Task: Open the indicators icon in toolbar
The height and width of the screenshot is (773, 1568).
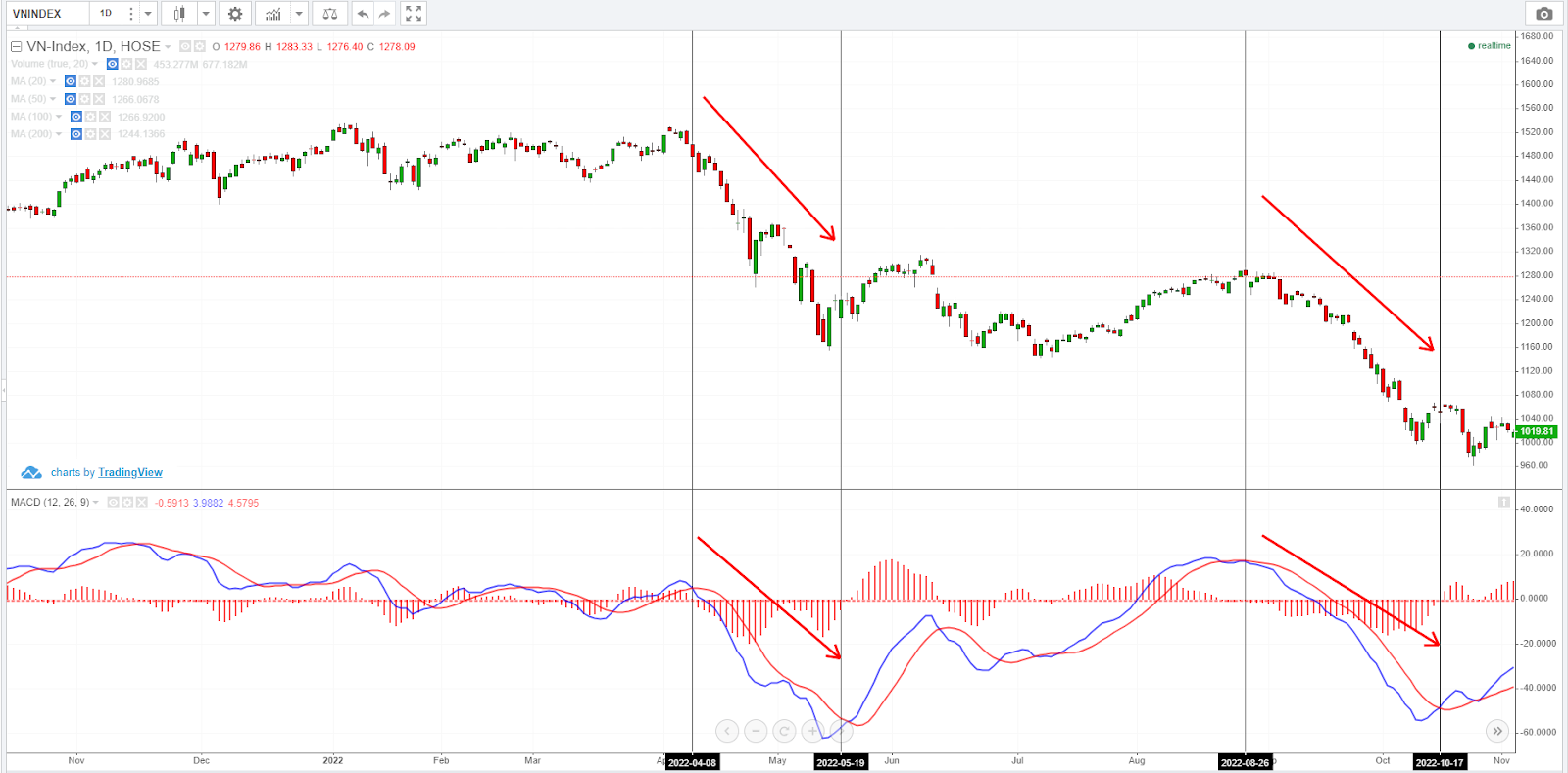Action: click(x=273, y=14)
